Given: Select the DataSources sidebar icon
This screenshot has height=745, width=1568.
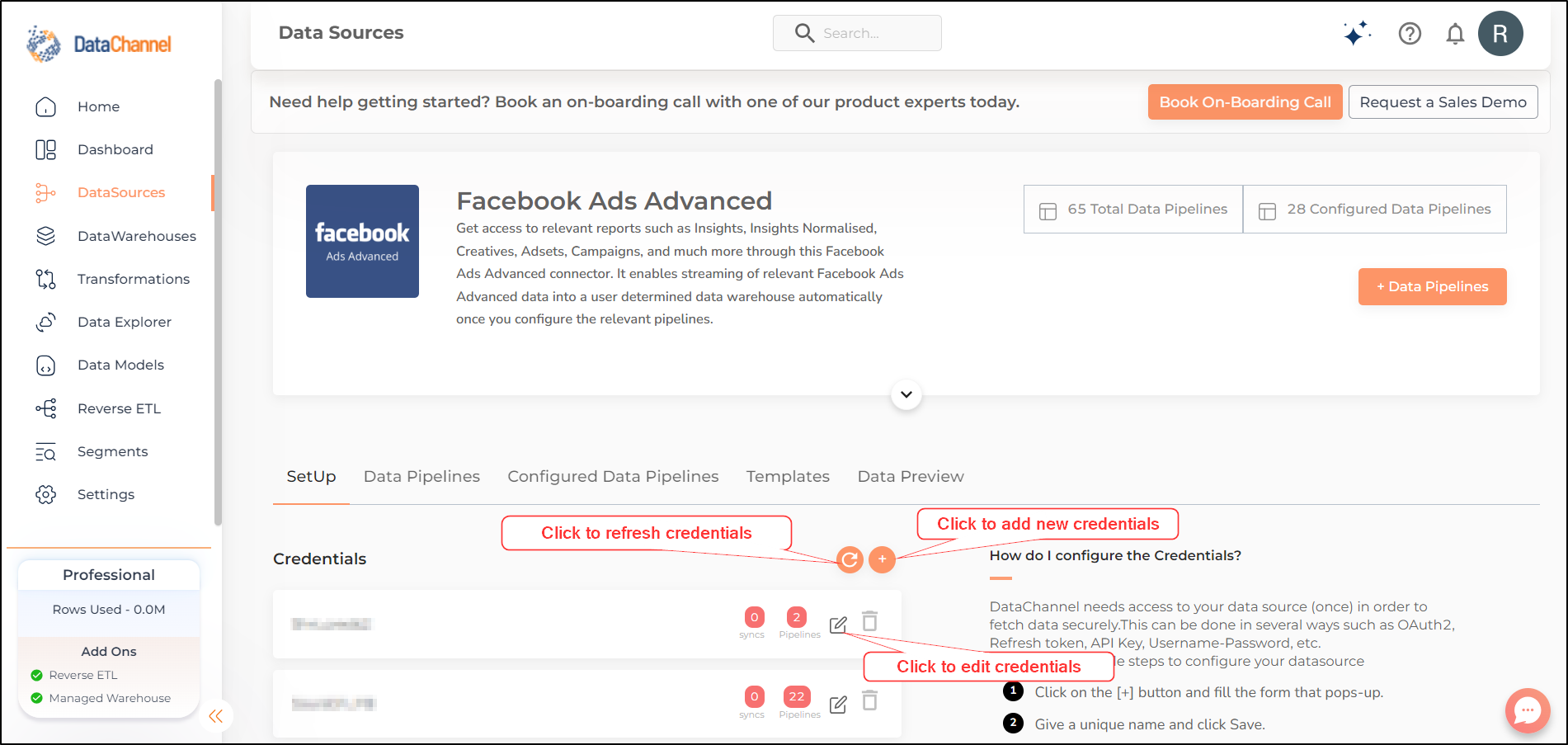Looking at the screenshot, I should [x=46, y=192].
